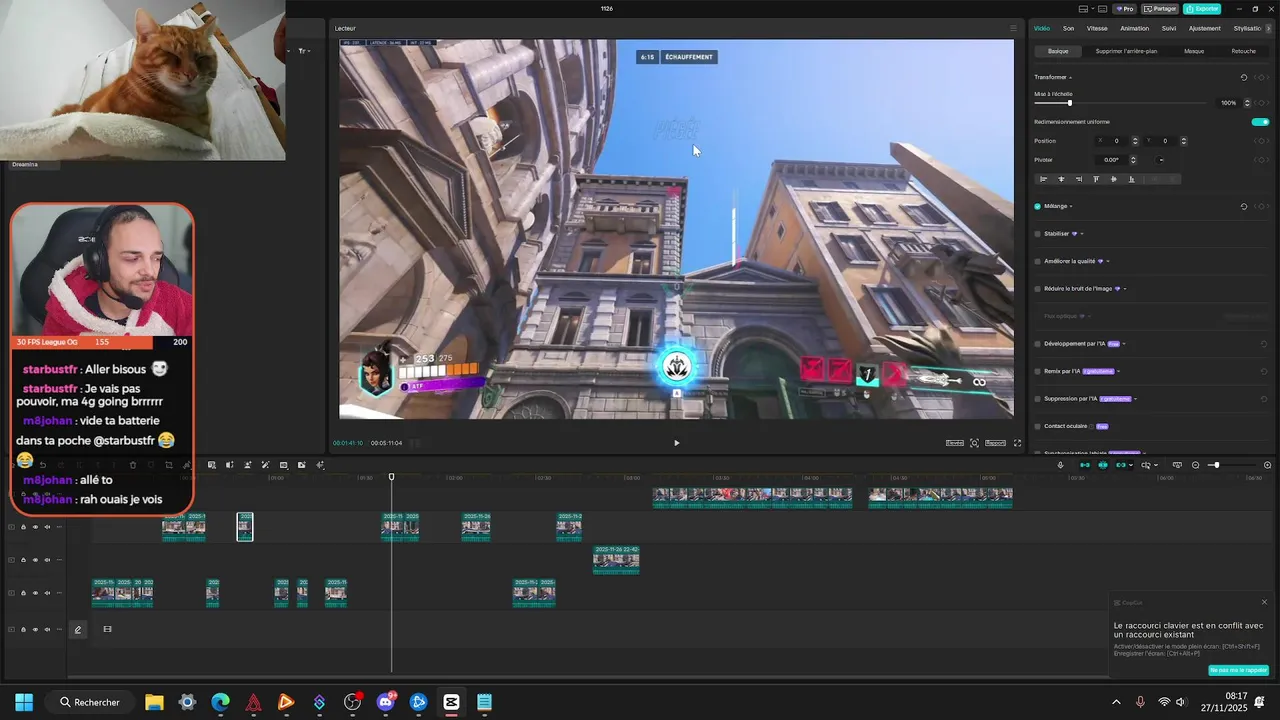Viewport: 1280px width, 720px height.
Task: Click the microphone record icon above the timeline
Action: click(1060, 465)
